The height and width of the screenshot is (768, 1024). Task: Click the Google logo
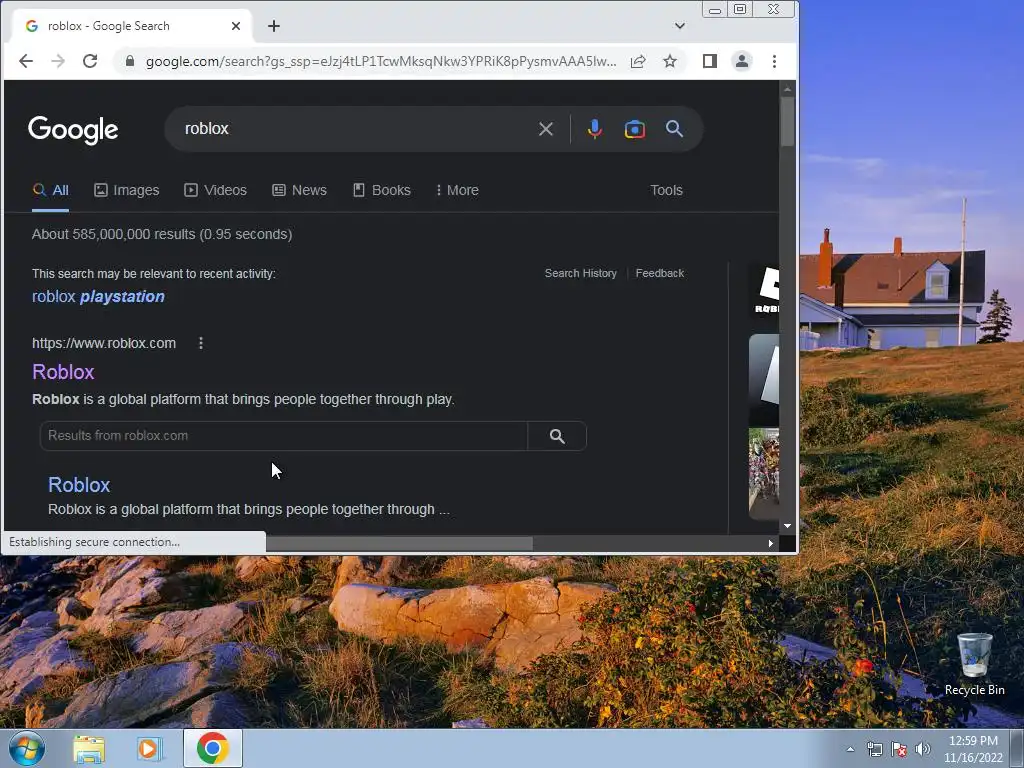(x=73, y=130)
